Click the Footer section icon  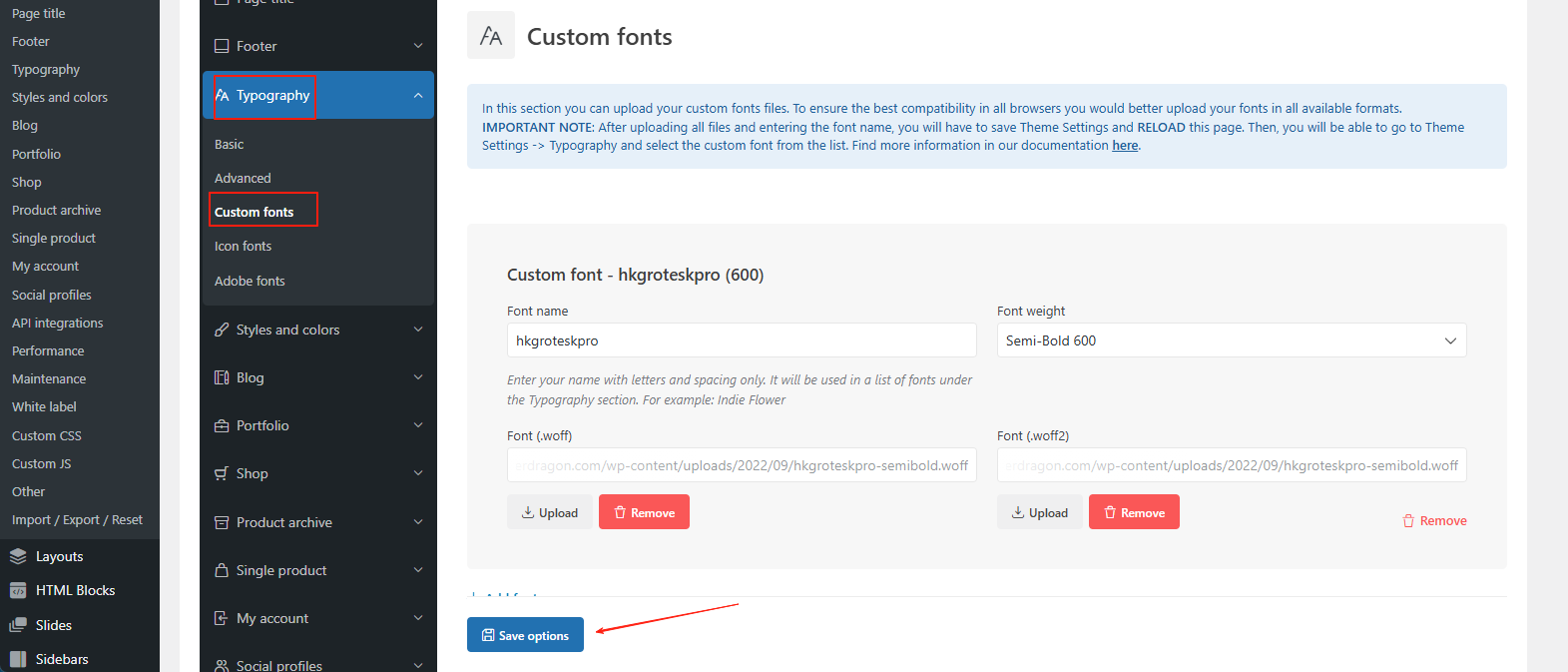point(222,46)
